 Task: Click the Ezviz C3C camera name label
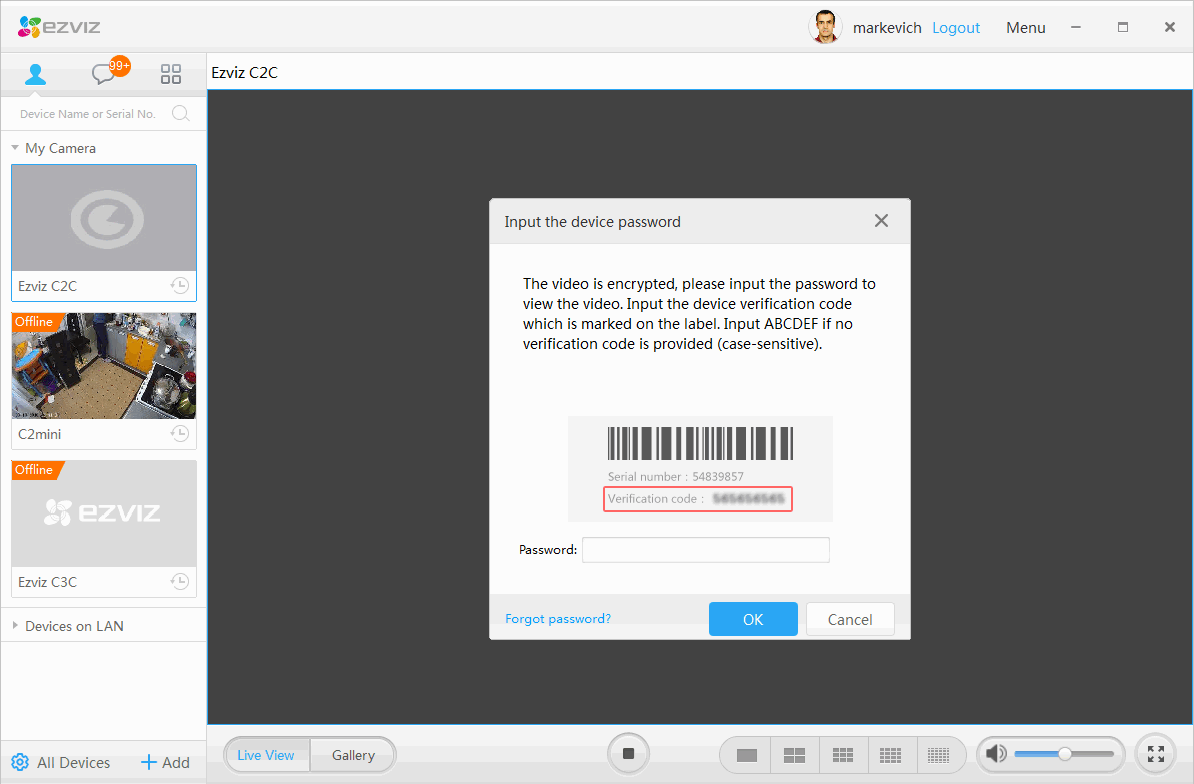47,582
